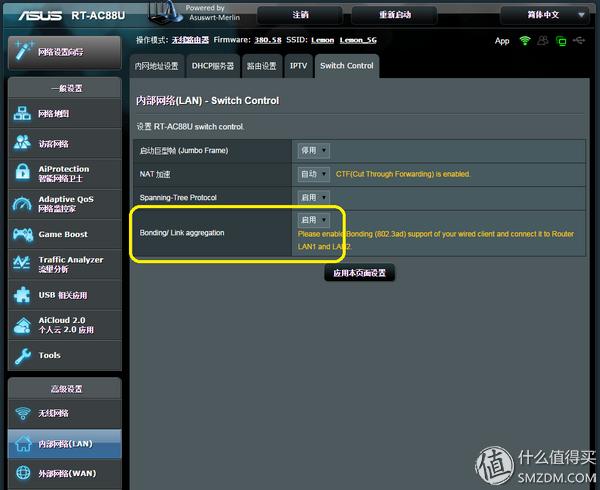Click the NAT acceleration label text
Viewport: 600px width, 490px height.
click(155, 174)
